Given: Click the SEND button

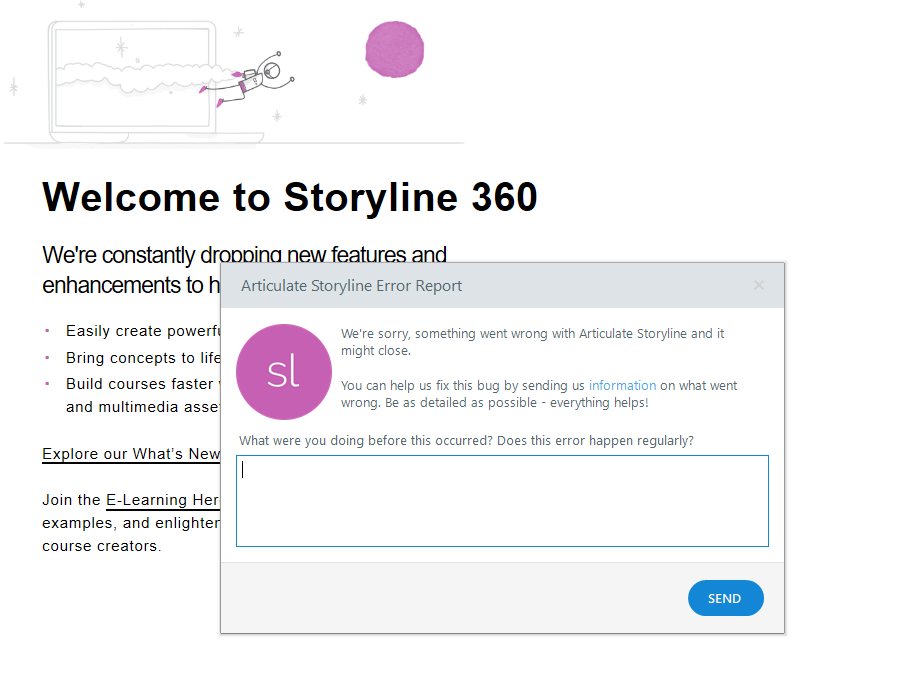Looking at the screenshot, I should point(725,598).
